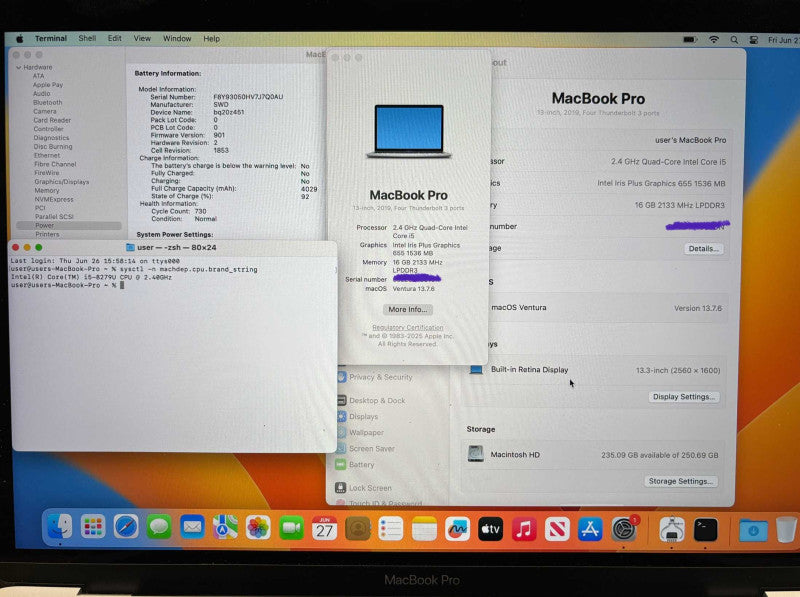Open the Shell menu
Image resolution: width=800 pixels, height=597 pixels.
[87, 38]
